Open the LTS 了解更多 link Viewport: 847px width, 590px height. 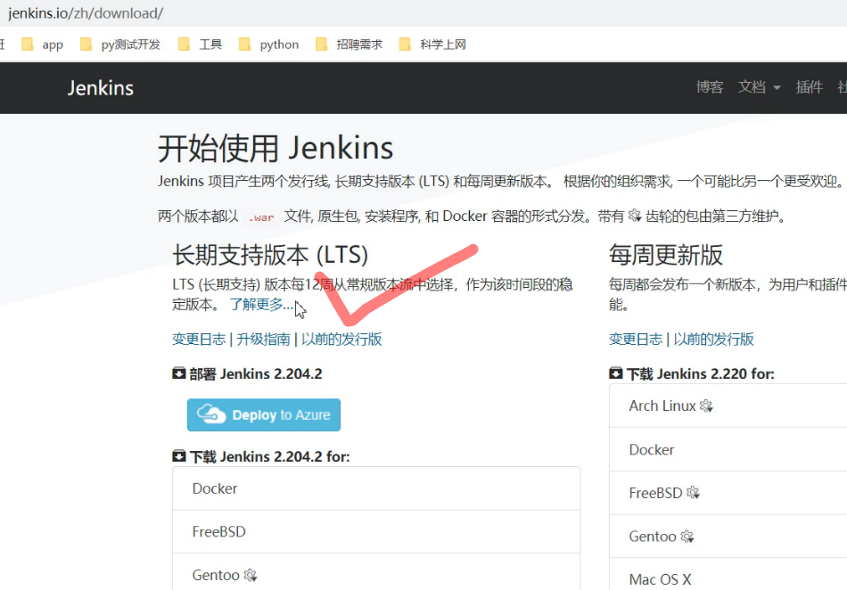pos(261,305)
